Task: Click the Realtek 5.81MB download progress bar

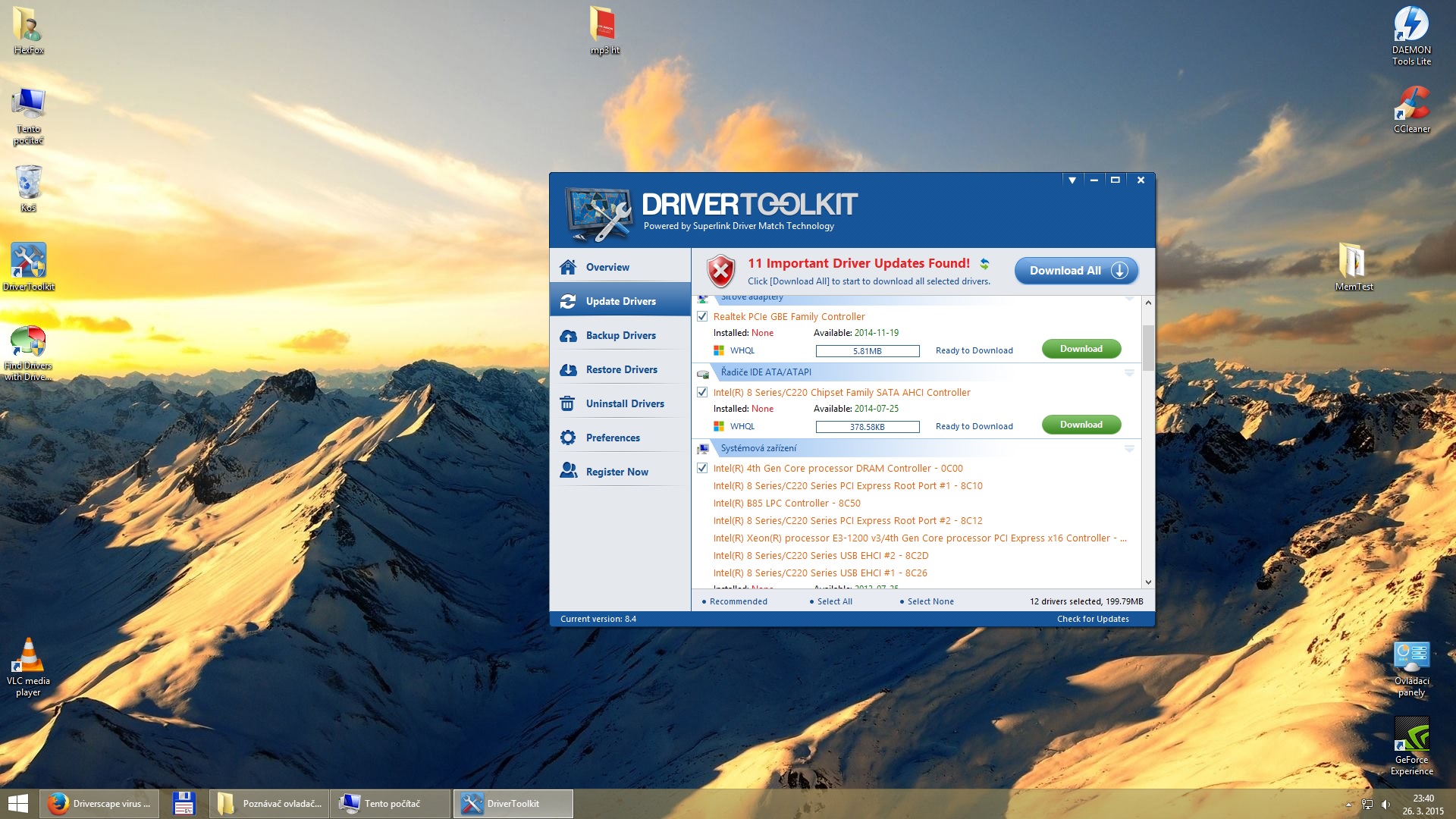Action: pyautogui.click(x=867, y=351)
